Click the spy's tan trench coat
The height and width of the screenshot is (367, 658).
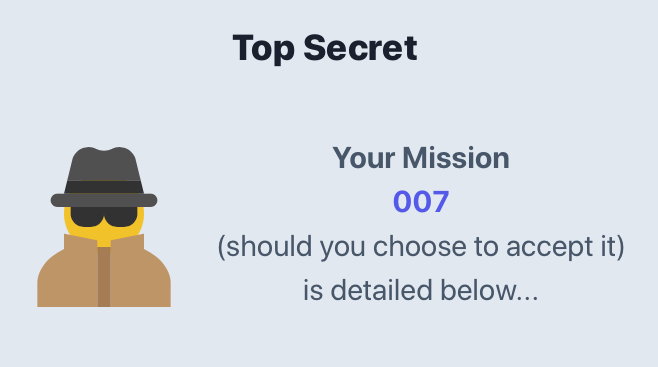point(104,271)
